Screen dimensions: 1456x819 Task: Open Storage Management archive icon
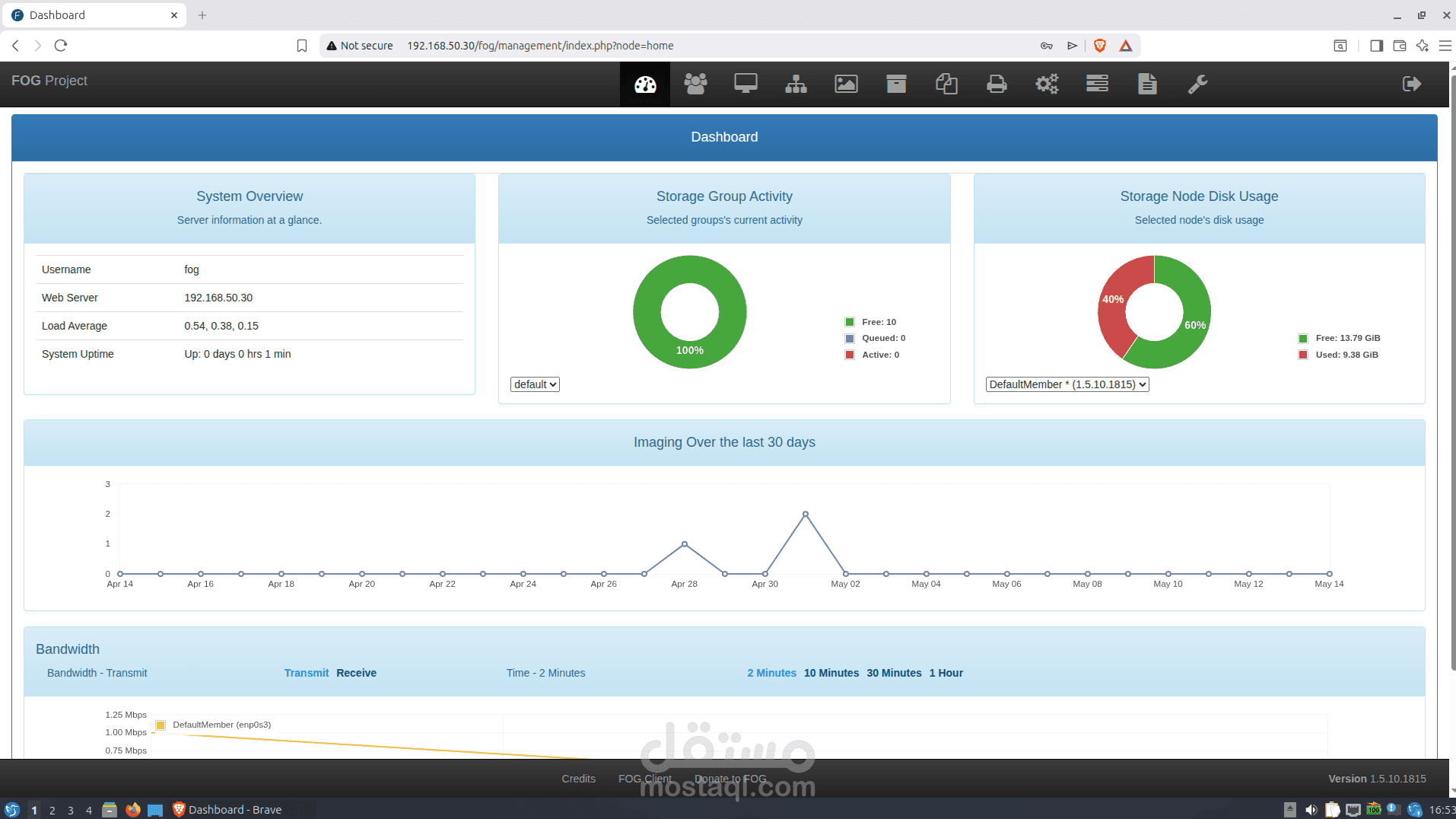coord(896,84)
